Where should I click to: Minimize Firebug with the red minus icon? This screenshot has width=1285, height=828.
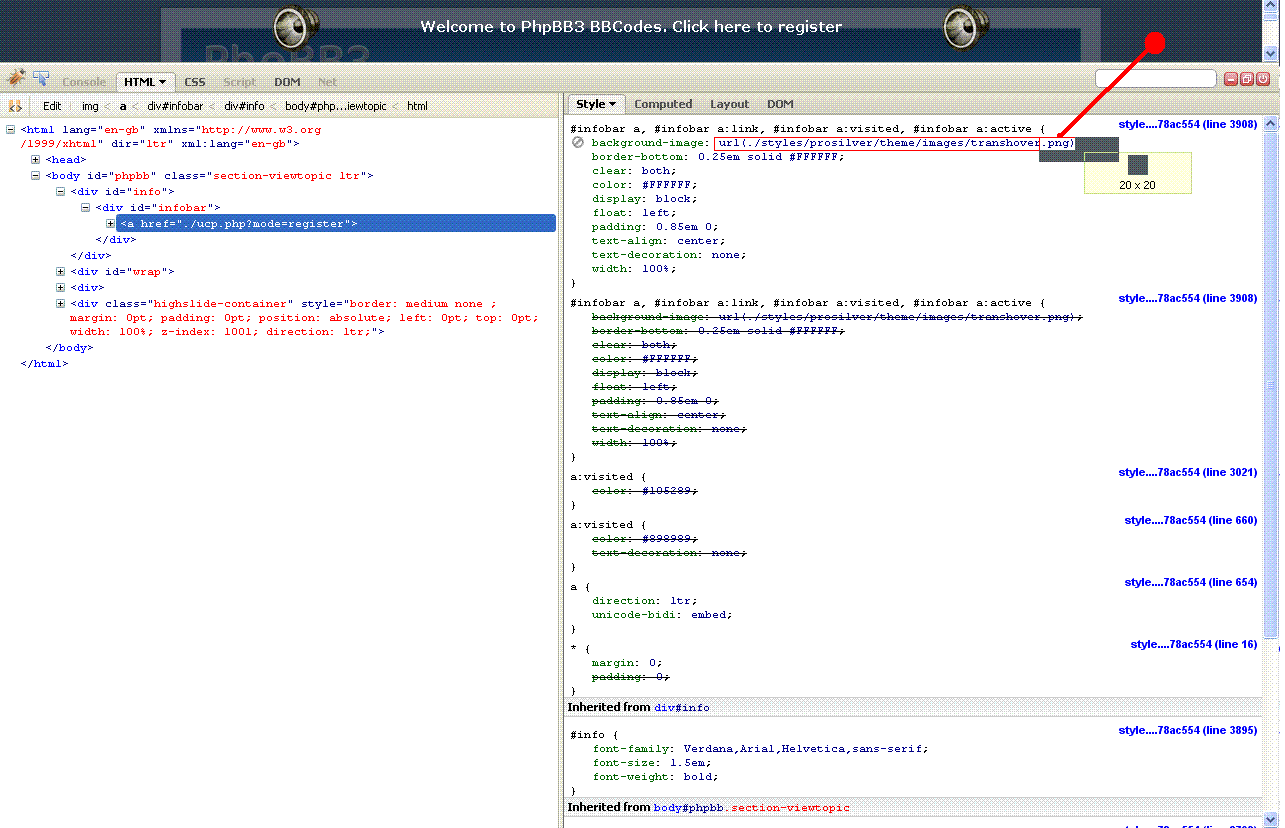click(x=1231, y=79)
